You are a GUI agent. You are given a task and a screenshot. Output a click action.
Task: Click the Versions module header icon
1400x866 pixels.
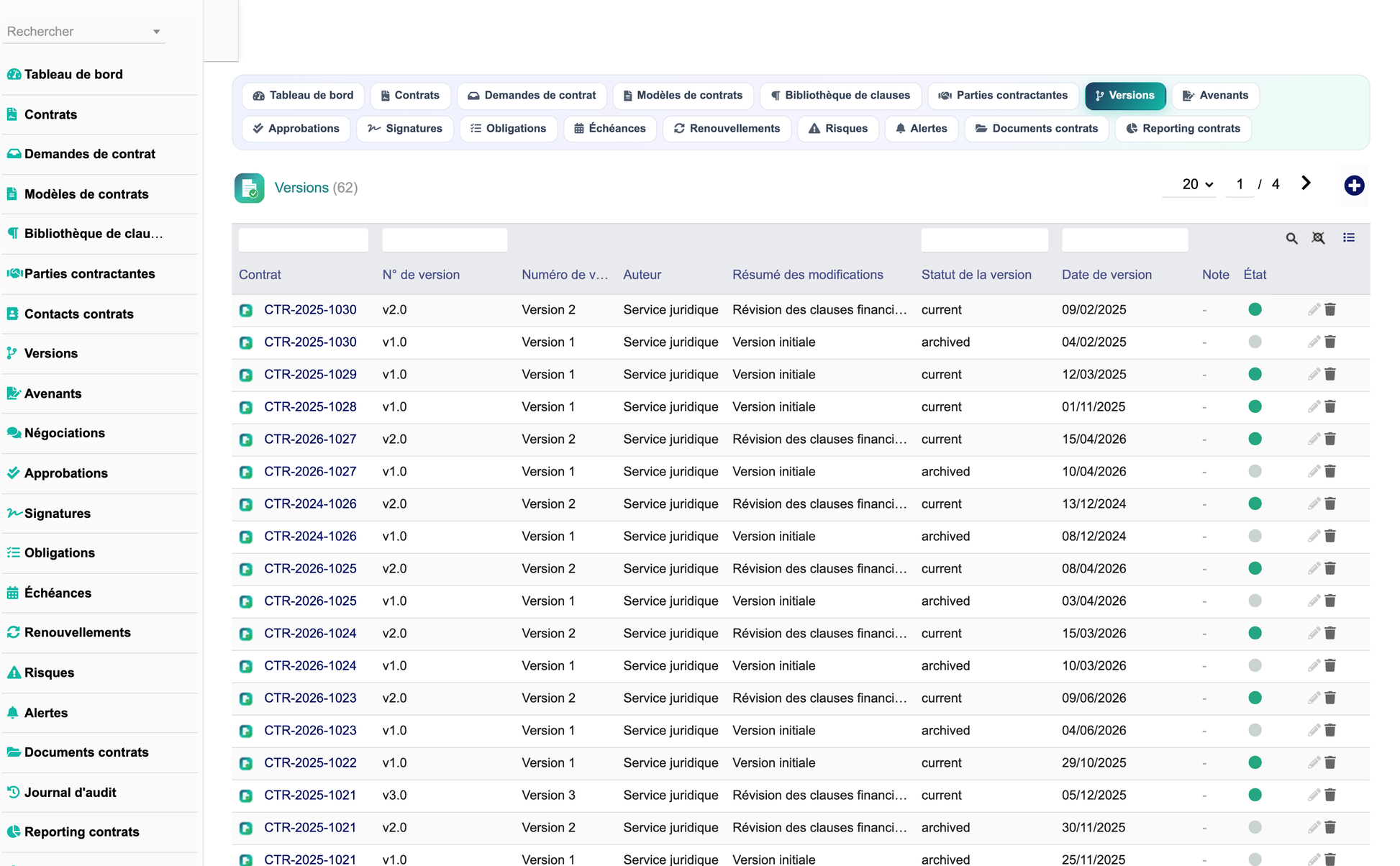point(249,188)
